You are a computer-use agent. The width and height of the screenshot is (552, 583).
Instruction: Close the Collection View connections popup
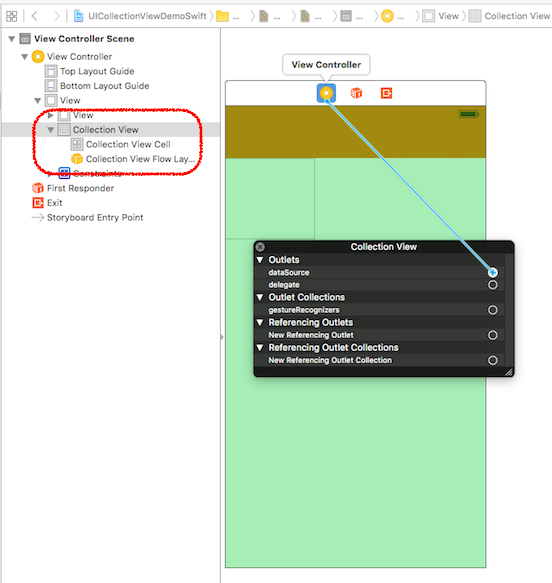261,247
